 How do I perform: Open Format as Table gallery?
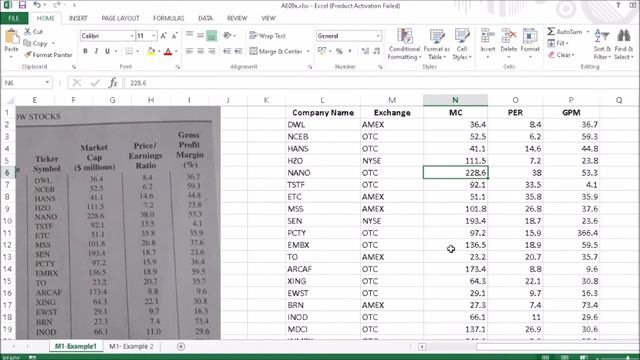[x=436, y=44]
